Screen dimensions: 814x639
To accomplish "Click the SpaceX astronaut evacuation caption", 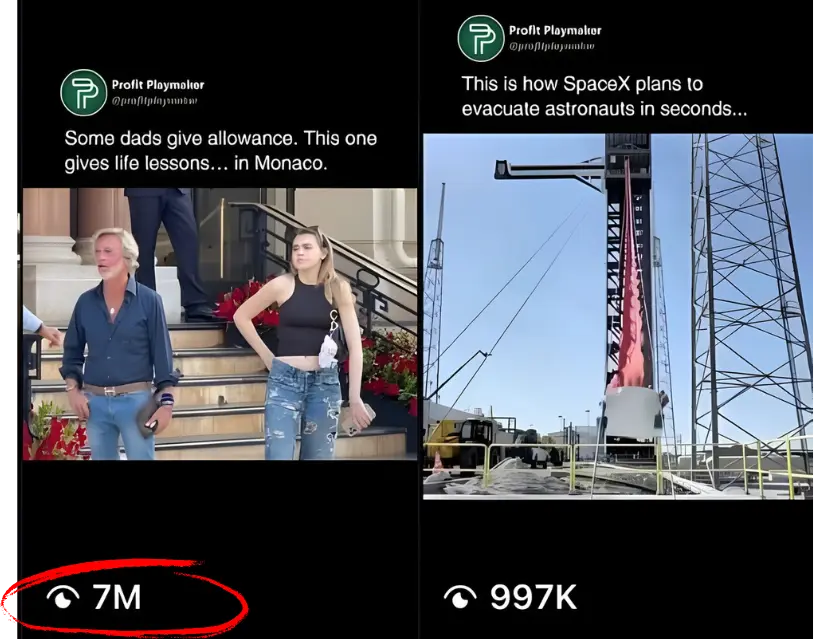I will point(604,96).
